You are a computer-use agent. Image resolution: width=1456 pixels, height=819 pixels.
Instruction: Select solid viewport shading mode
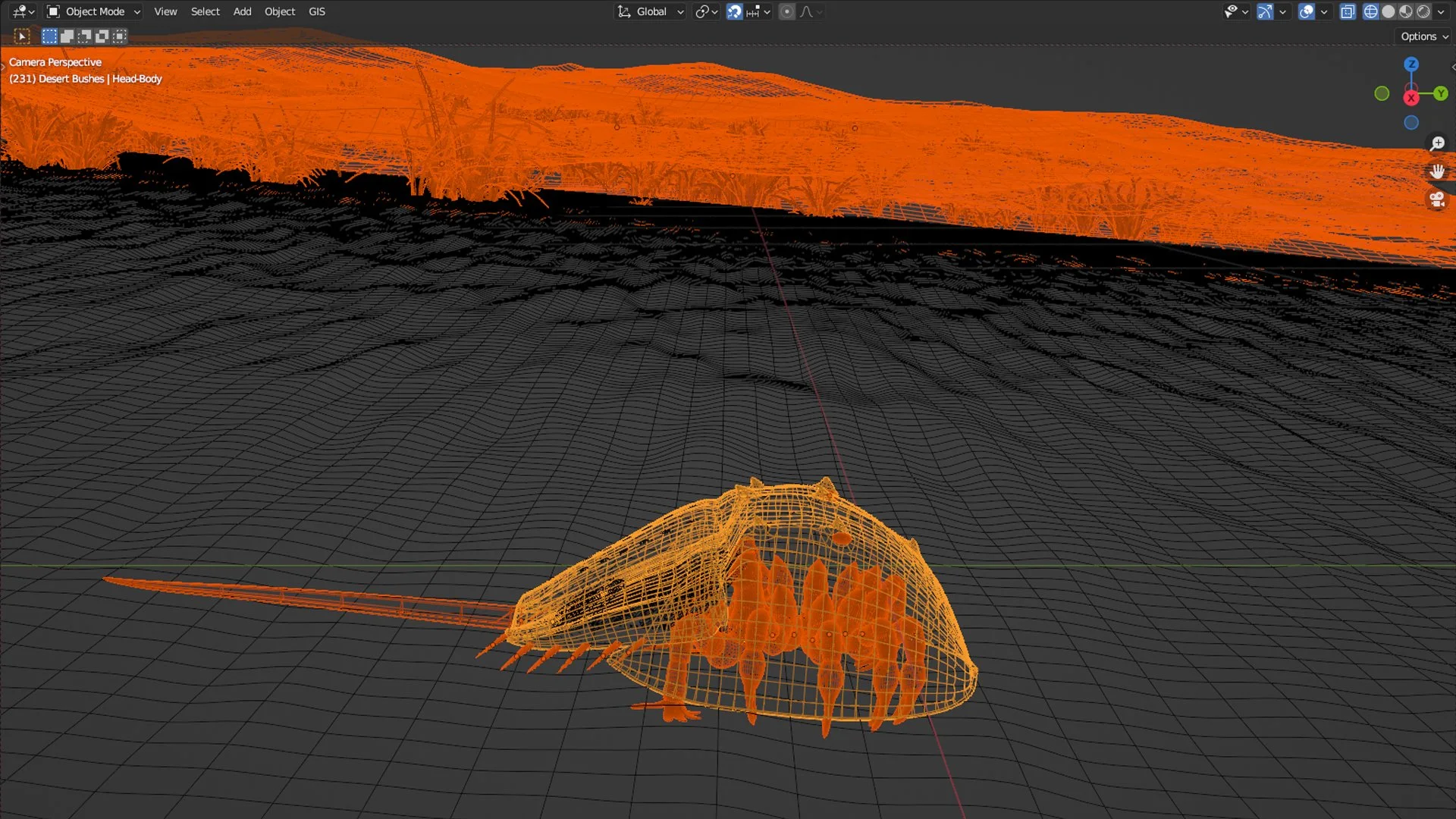1389,11
